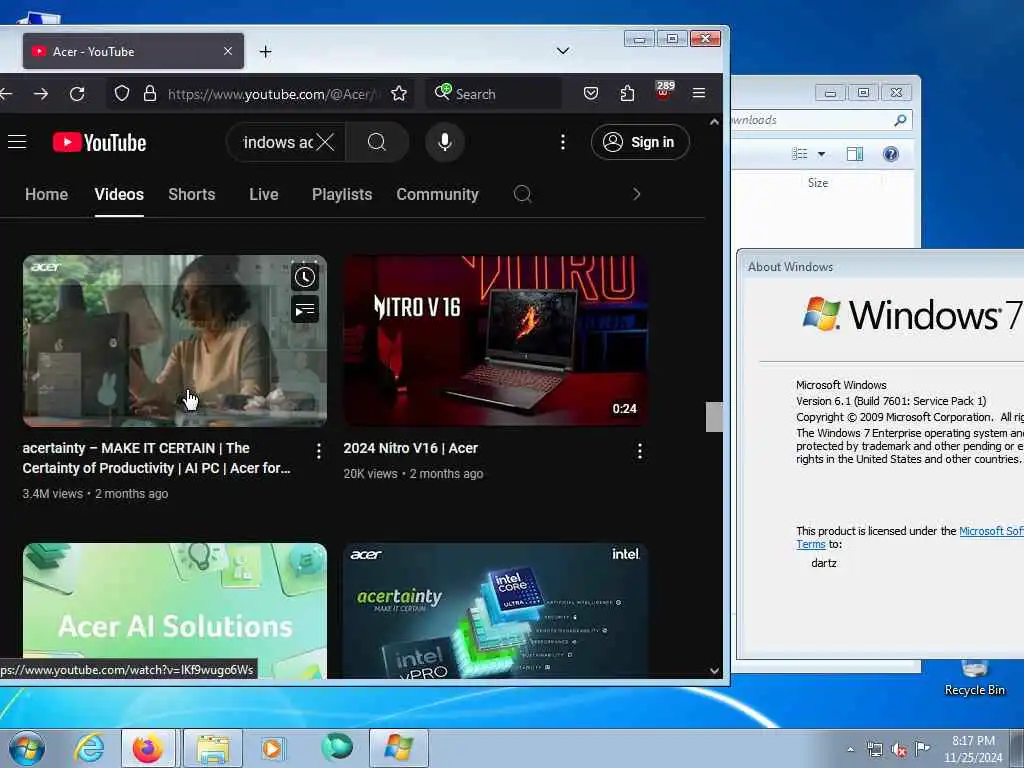Image resolution: width=1024 pixels, height=768 pixels.
Task: Click muted volume tray icon
Action: (x=899, y=749)
